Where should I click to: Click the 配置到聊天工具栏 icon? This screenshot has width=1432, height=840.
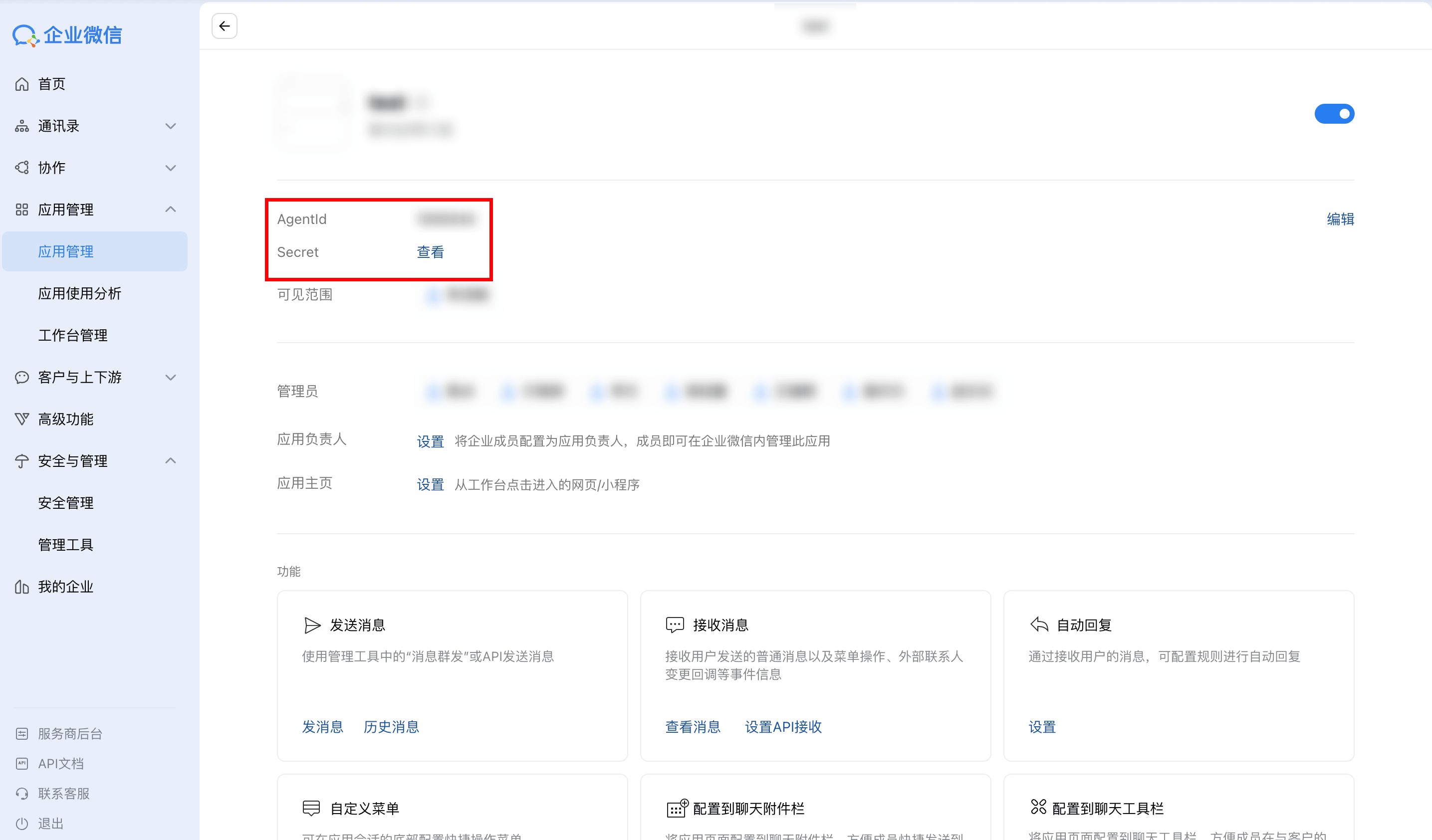pos(1039,807)
